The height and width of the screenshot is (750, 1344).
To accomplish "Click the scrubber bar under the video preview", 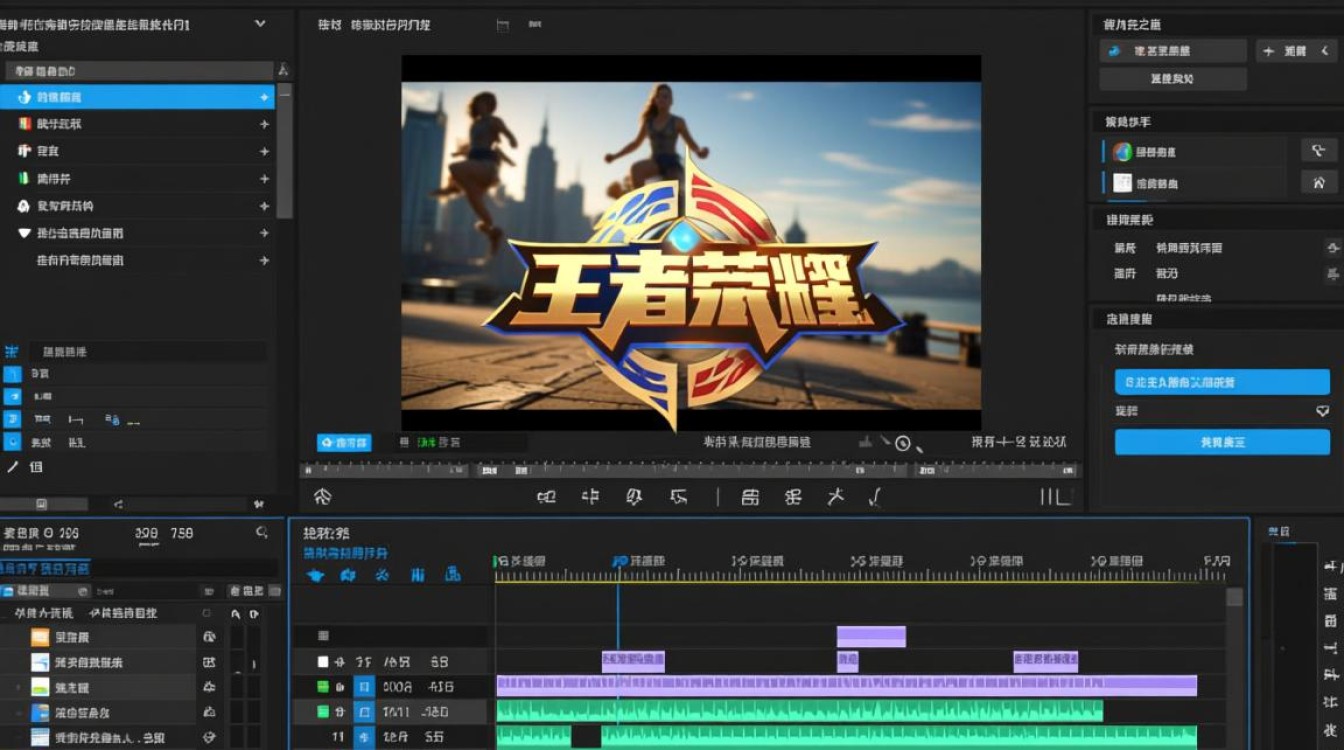I will (690, 469).
